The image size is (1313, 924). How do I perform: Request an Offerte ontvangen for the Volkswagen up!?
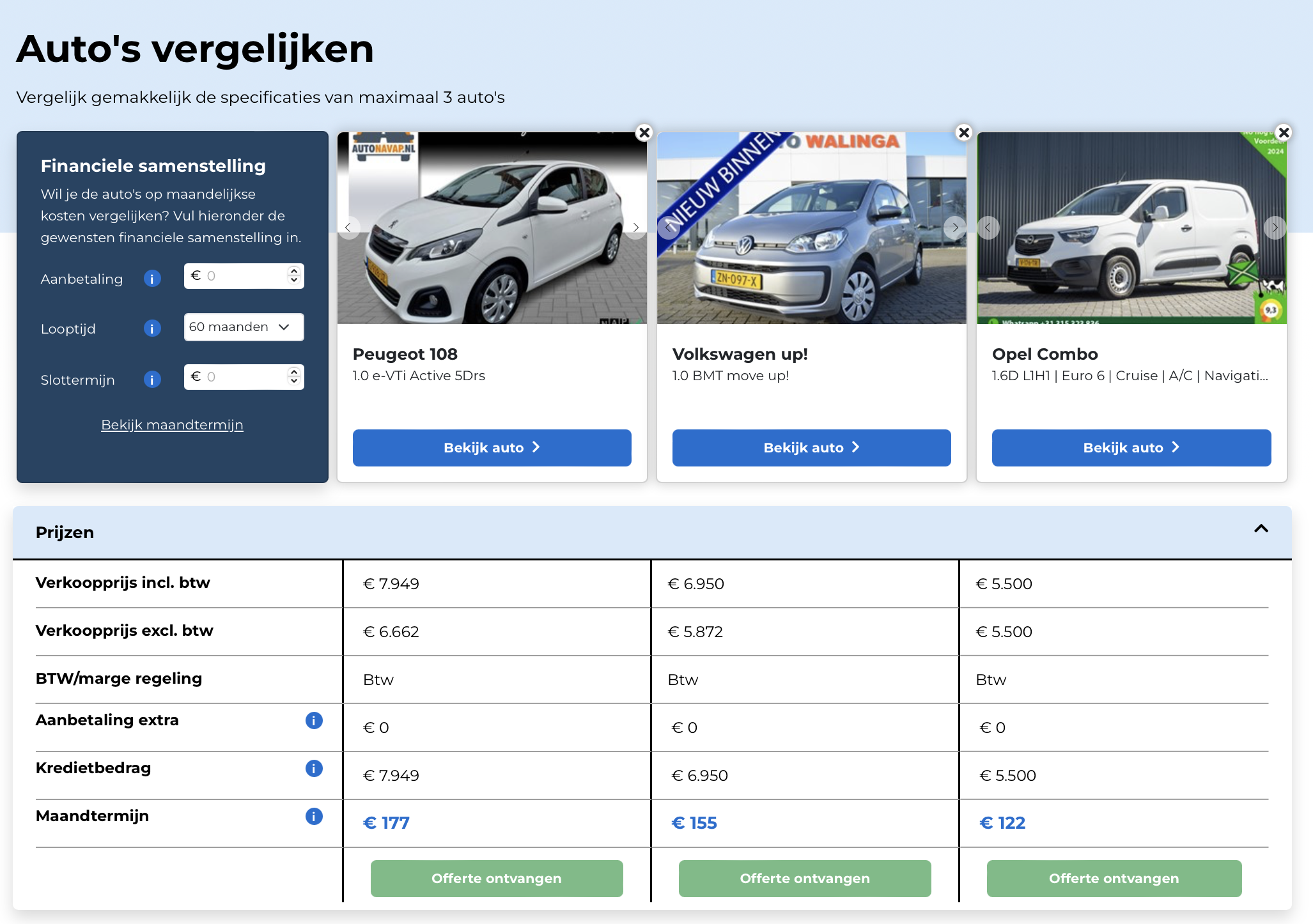click(805, 878)
